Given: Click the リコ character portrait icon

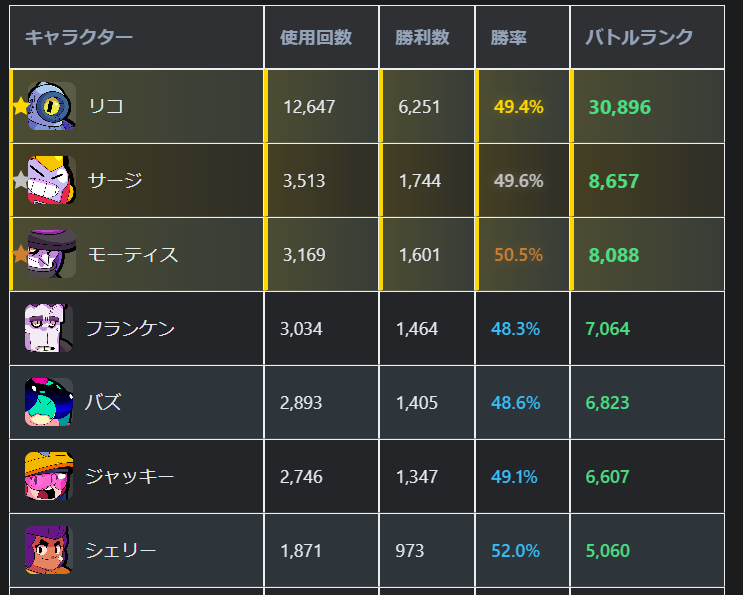Looking at the screenshot, I should pos(52,106).
